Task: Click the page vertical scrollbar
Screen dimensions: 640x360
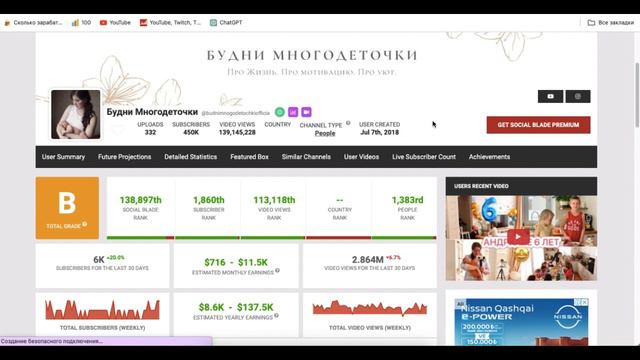Action: 637,95
